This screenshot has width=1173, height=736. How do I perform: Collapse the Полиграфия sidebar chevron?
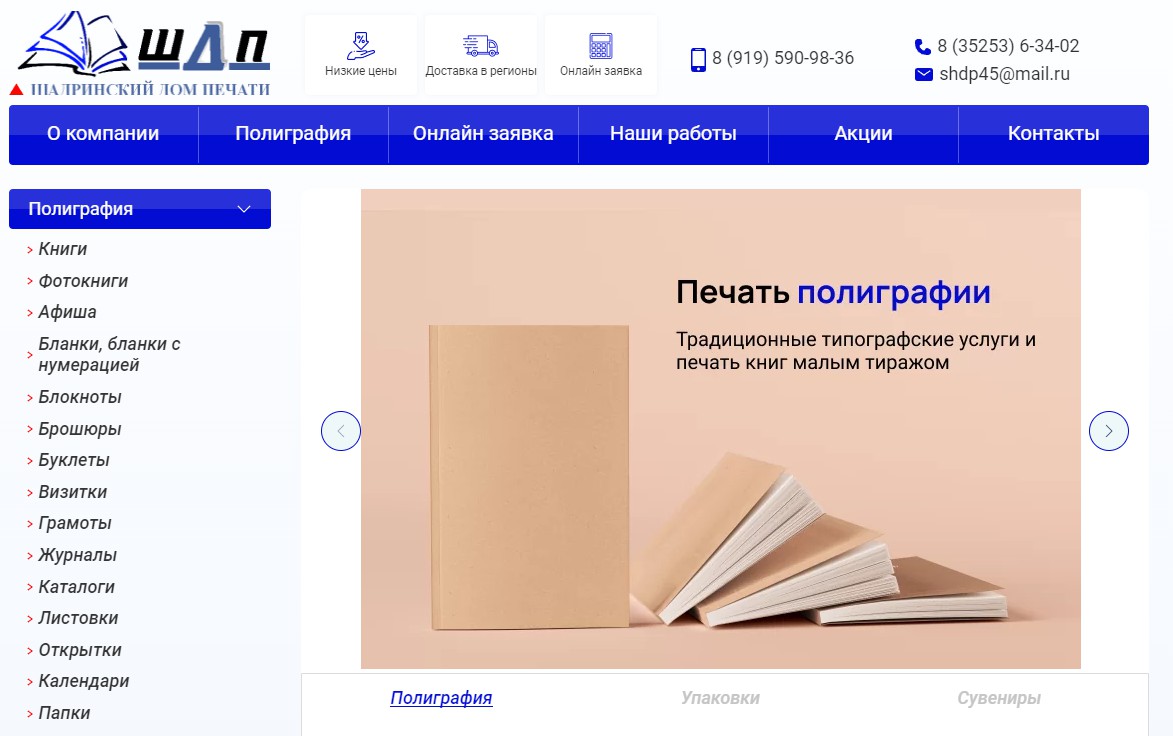(244, 209)
